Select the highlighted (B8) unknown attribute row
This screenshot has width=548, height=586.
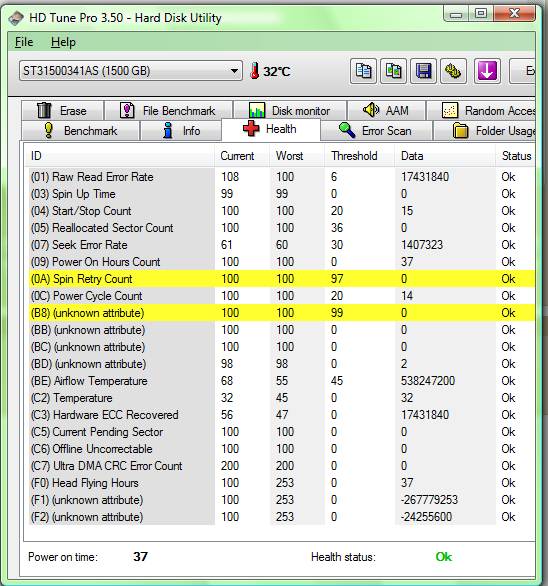282,313
